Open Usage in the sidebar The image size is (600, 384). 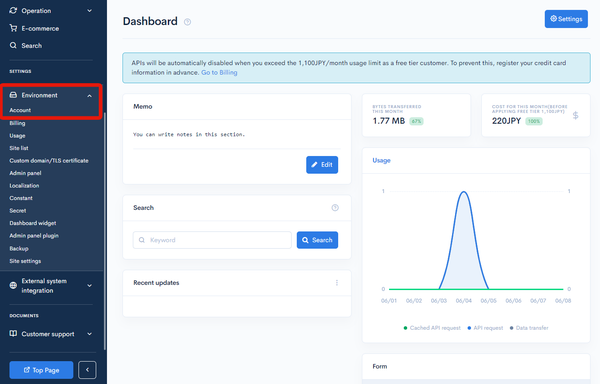coord(17,136)
